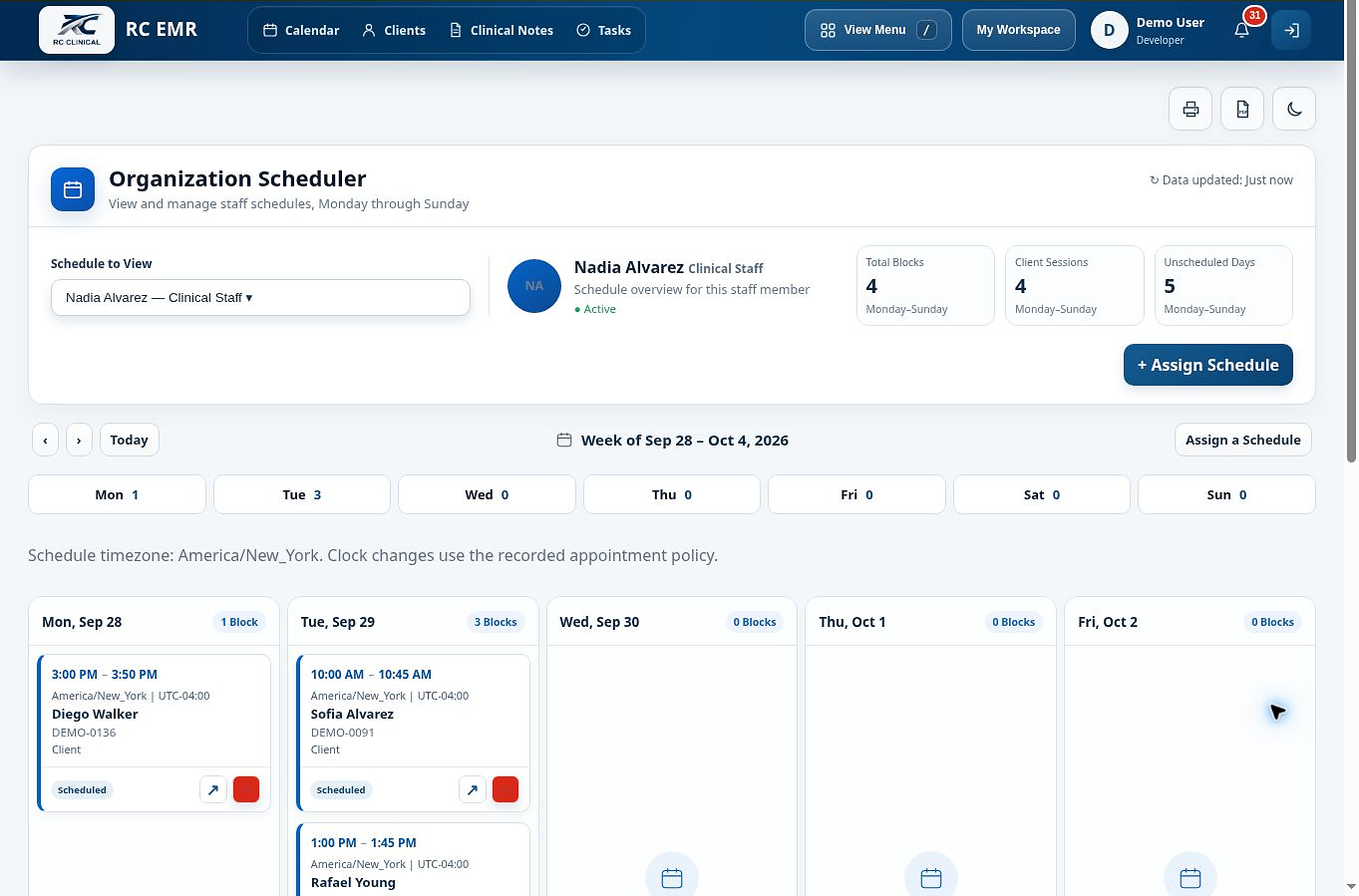Open the Tasks menu item
Viewport: 1359px width, 896px height.
tap(604, 30)
